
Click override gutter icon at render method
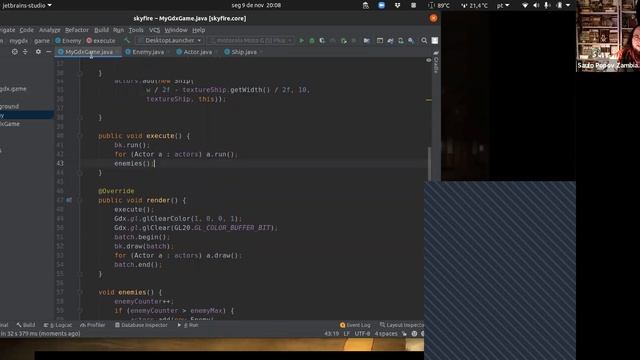point(69,200)
